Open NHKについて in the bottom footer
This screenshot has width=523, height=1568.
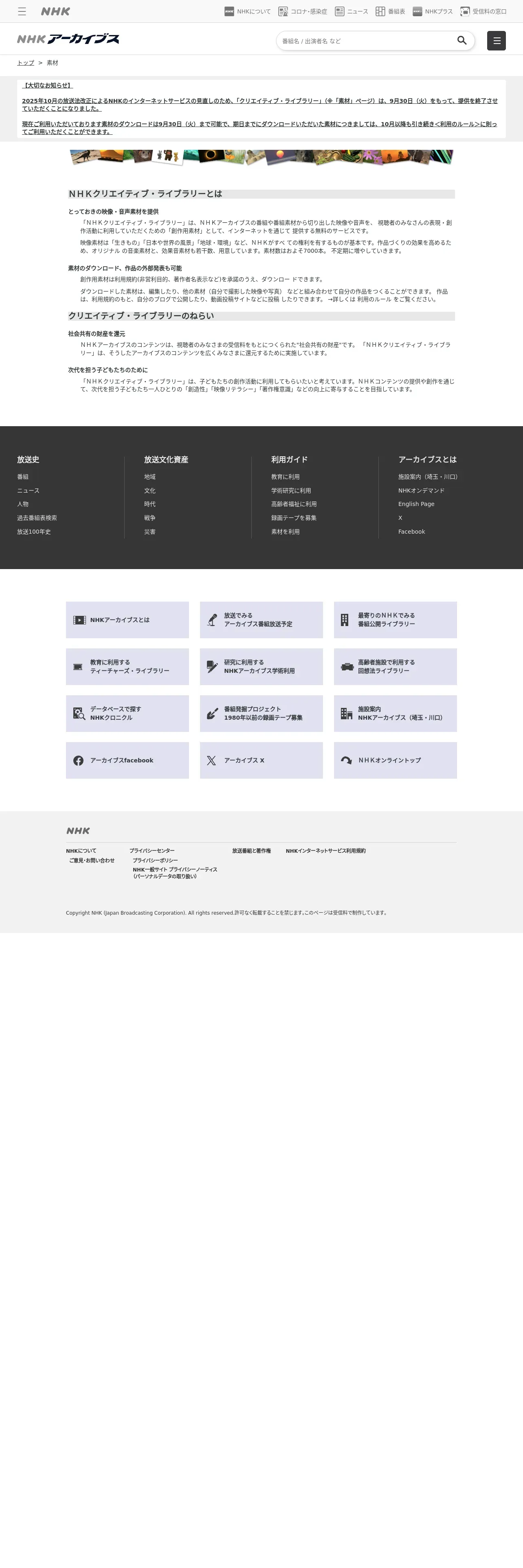(x=81, y=851)
